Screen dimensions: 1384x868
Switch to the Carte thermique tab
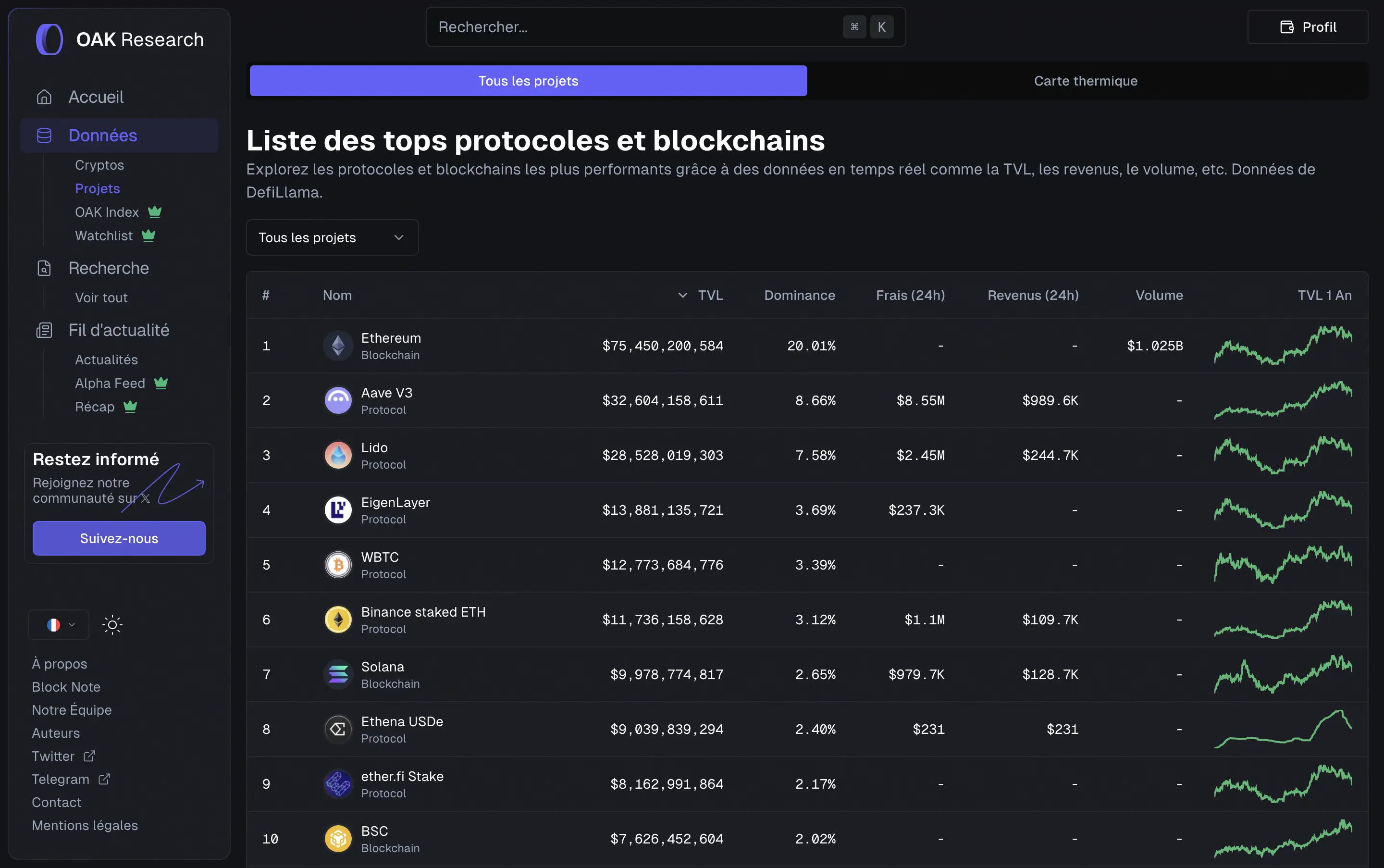tap(1085, 80)
